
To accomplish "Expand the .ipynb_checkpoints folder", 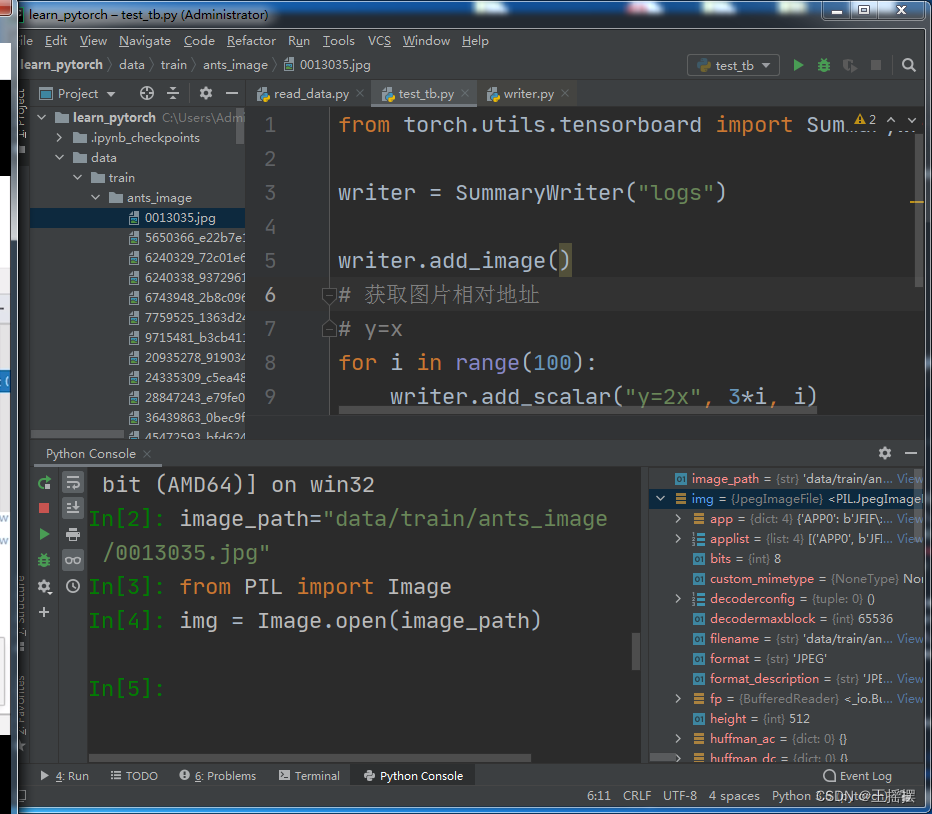I will pyautogui.click(x=61, y=138).
